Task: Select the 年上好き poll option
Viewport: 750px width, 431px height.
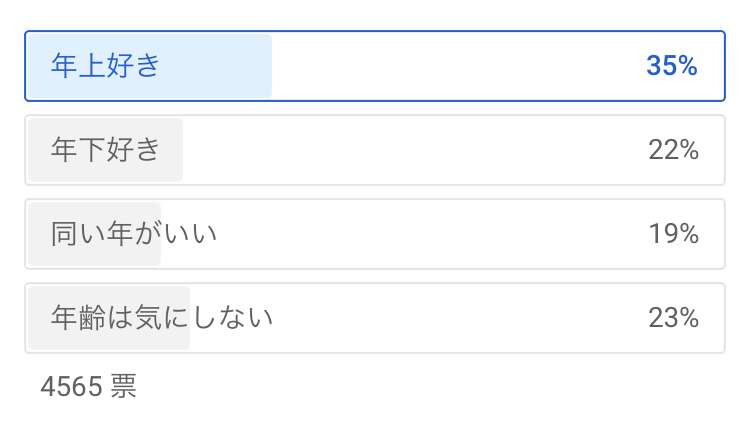Action: 375,66
